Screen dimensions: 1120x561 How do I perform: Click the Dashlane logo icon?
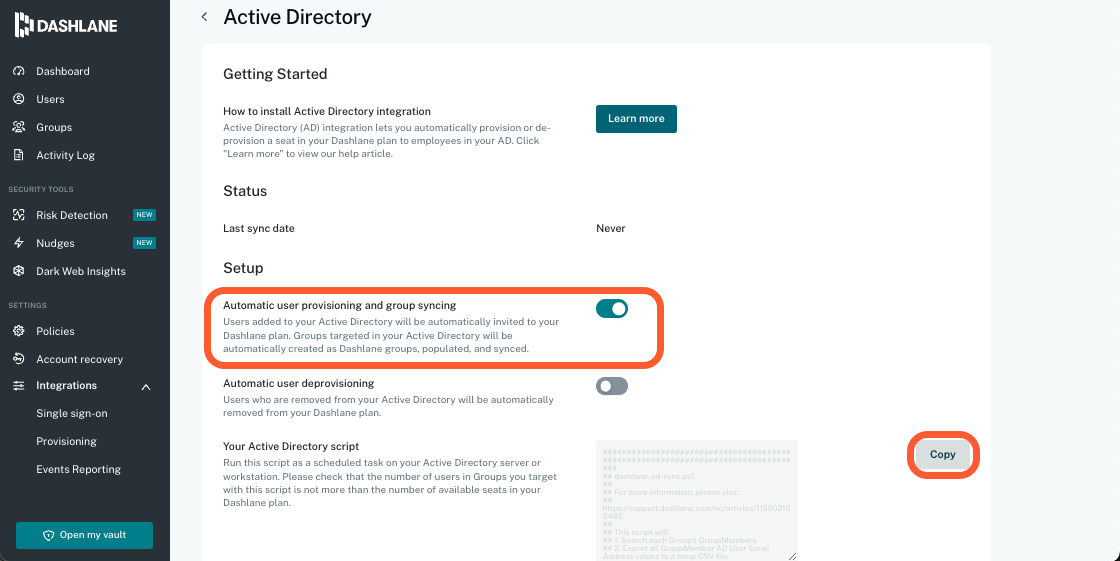(x=24, y=26)
